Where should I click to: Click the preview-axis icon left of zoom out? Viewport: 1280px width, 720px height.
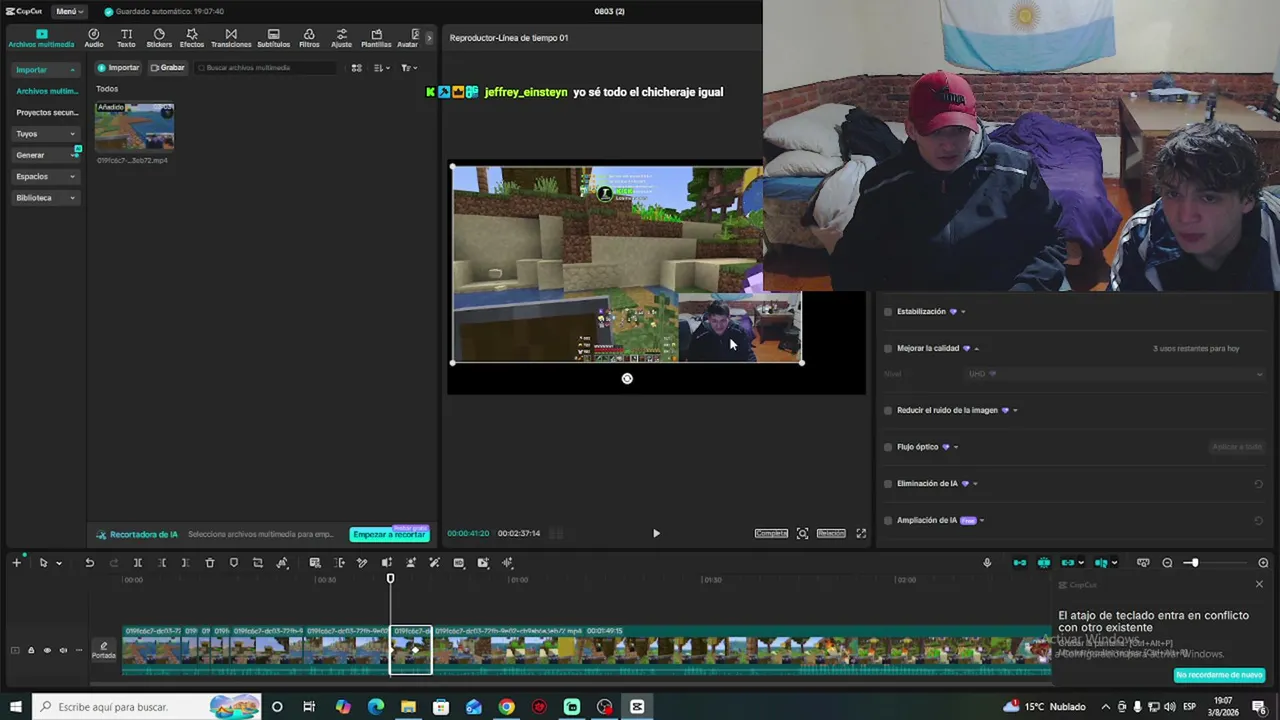tap(1143, 563)
